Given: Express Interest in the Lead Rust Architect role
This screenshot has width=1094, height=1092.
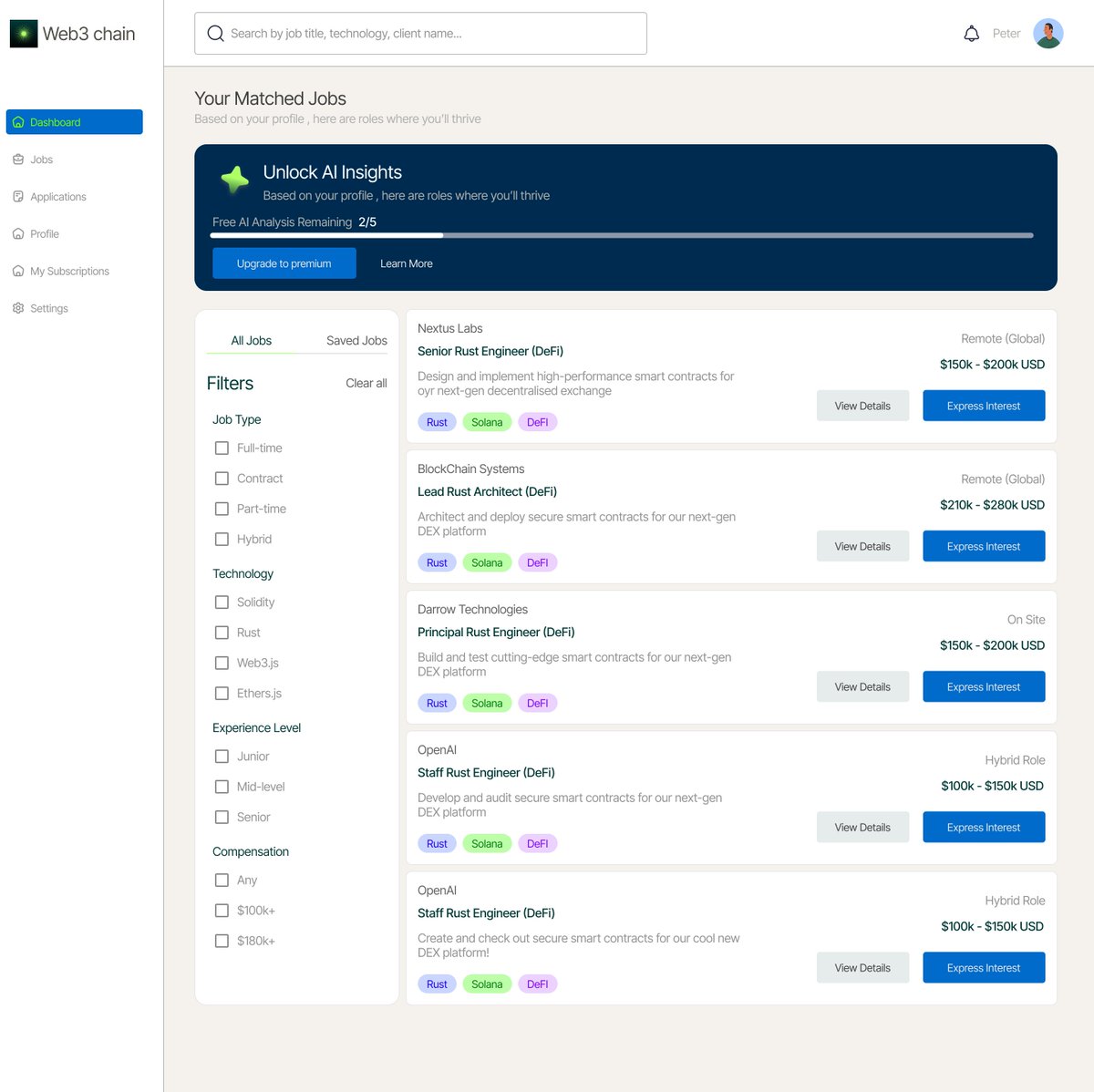Looking at the screenshot, I should click(984, 545).
